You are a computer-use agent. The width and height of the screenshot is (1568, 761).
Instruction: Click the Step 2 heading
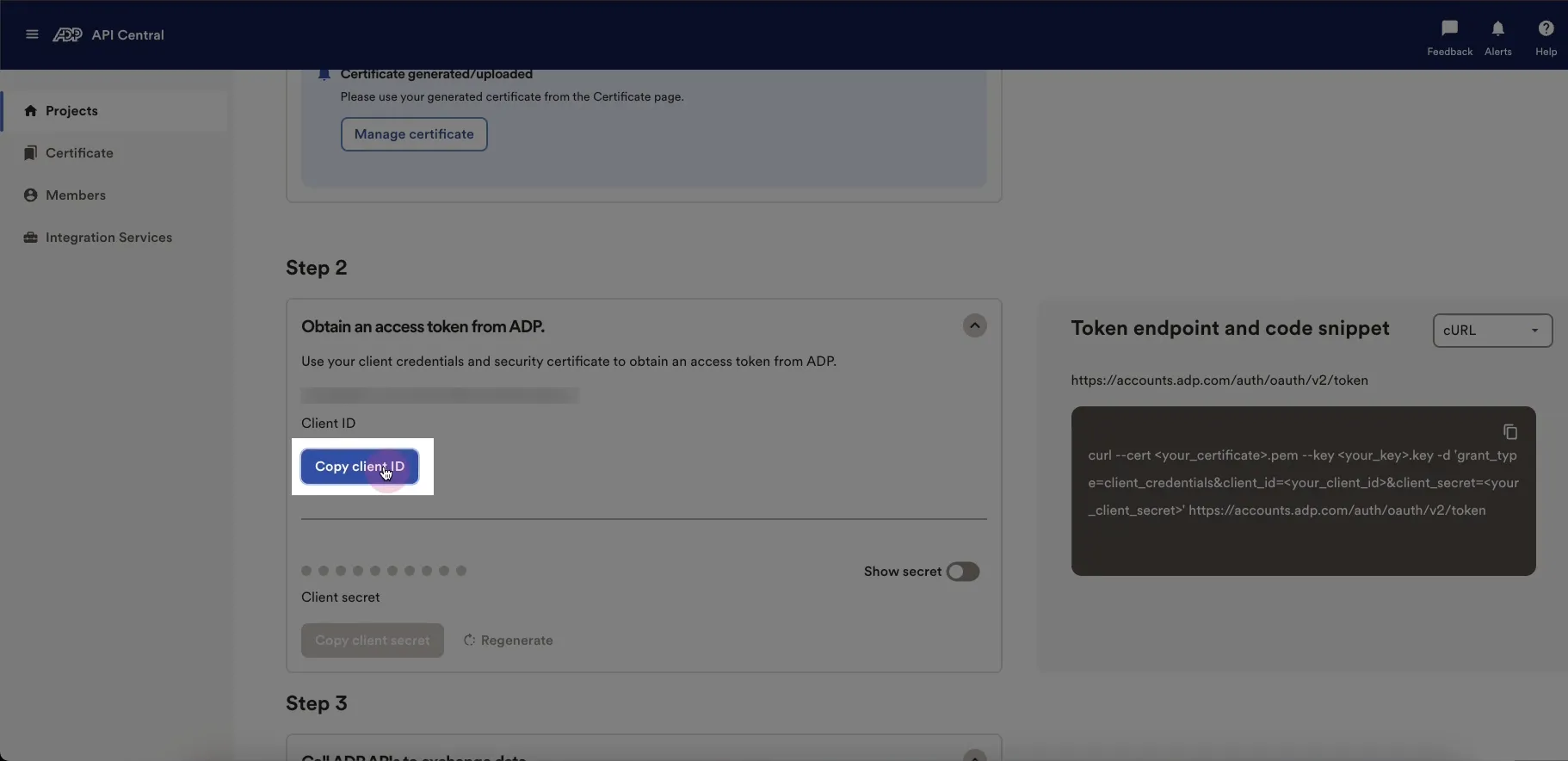(x=316, y=268)
